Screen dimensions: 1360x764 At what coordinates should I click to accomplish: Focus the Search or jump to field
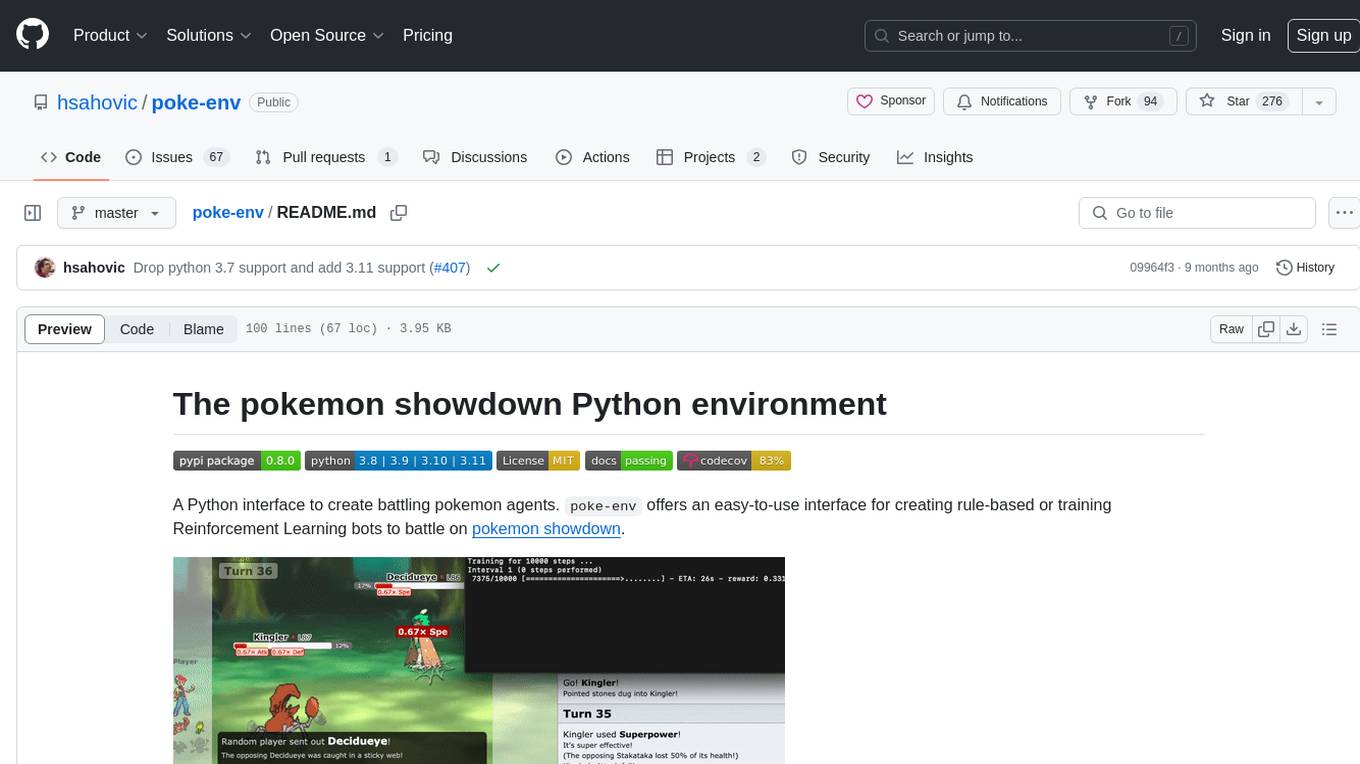1030,35
